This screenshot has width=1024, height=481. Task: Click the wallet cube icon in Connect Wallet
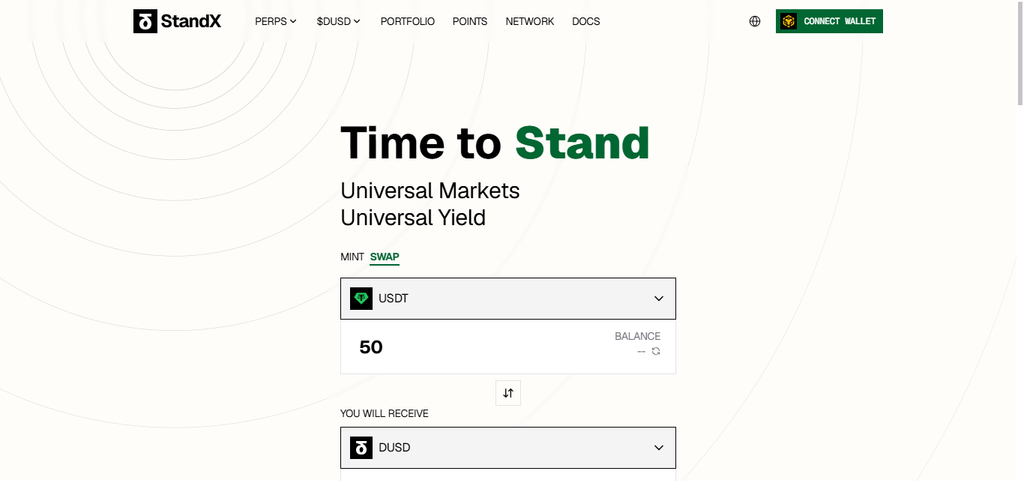(x=789, y=21)
